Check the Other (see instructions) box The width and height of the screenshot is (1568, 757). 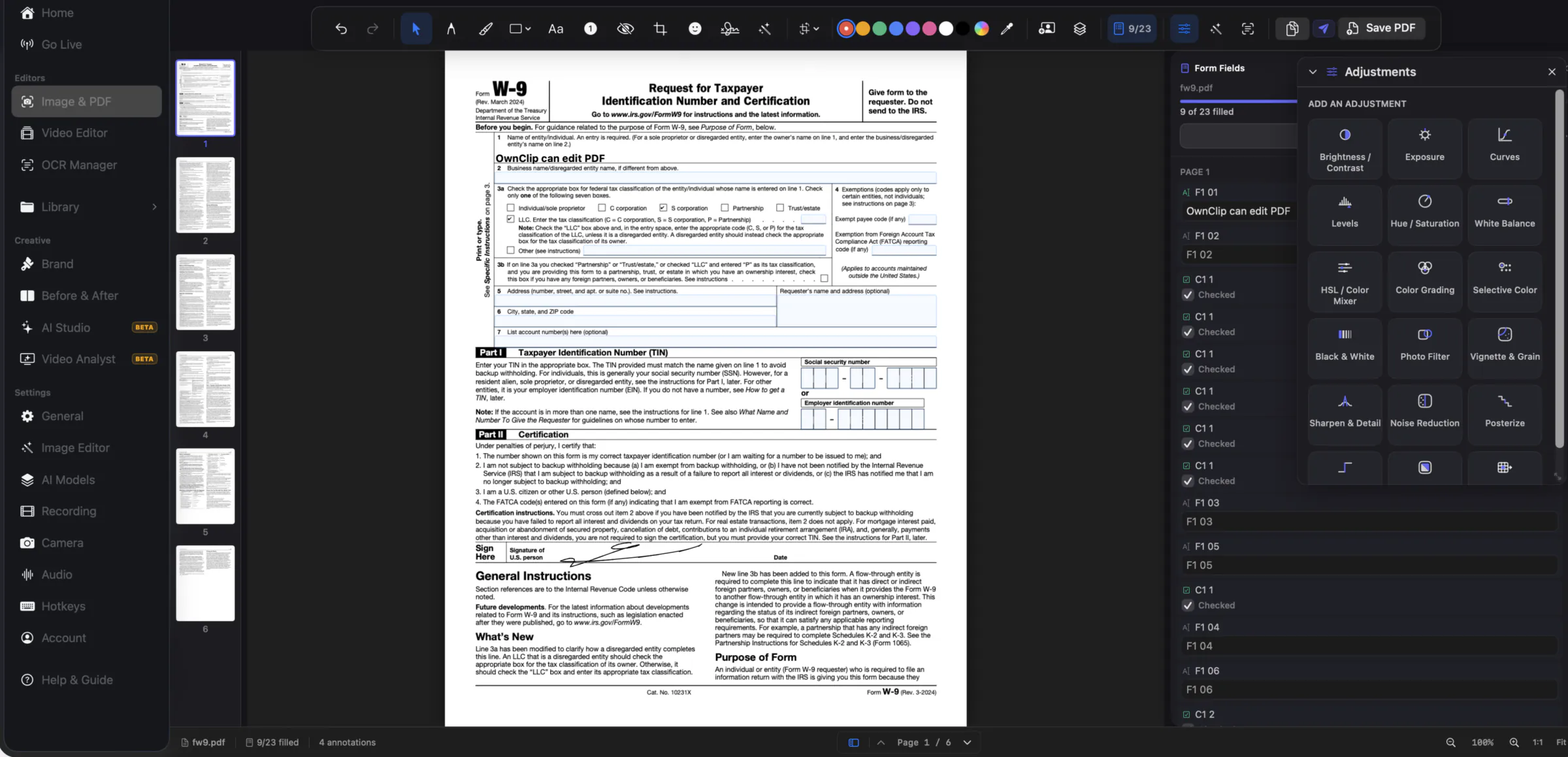click(x=510, y=250)
